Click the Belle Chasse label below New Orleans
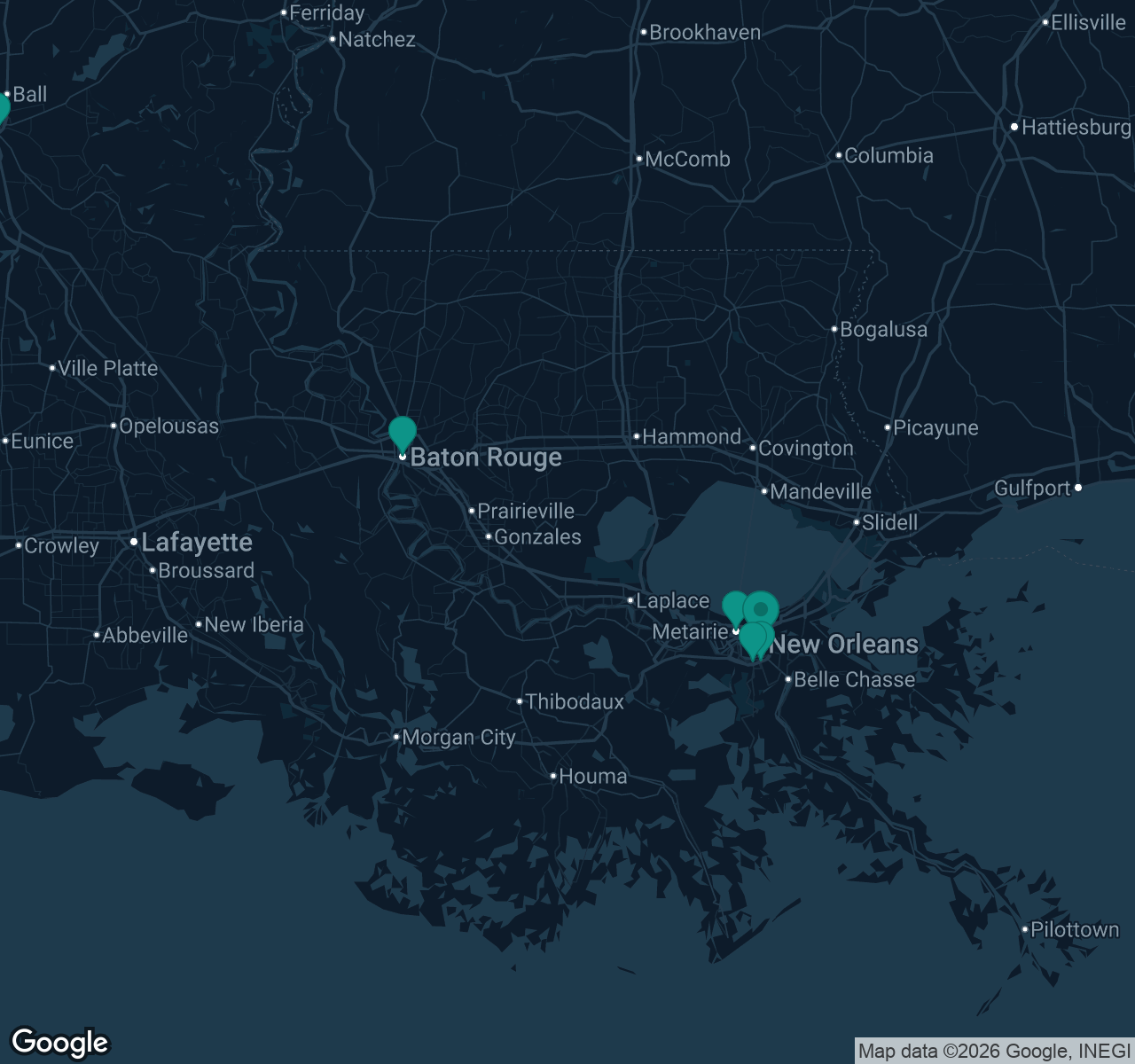This screenshot has height=1064, width=1135. pos(853,680)
